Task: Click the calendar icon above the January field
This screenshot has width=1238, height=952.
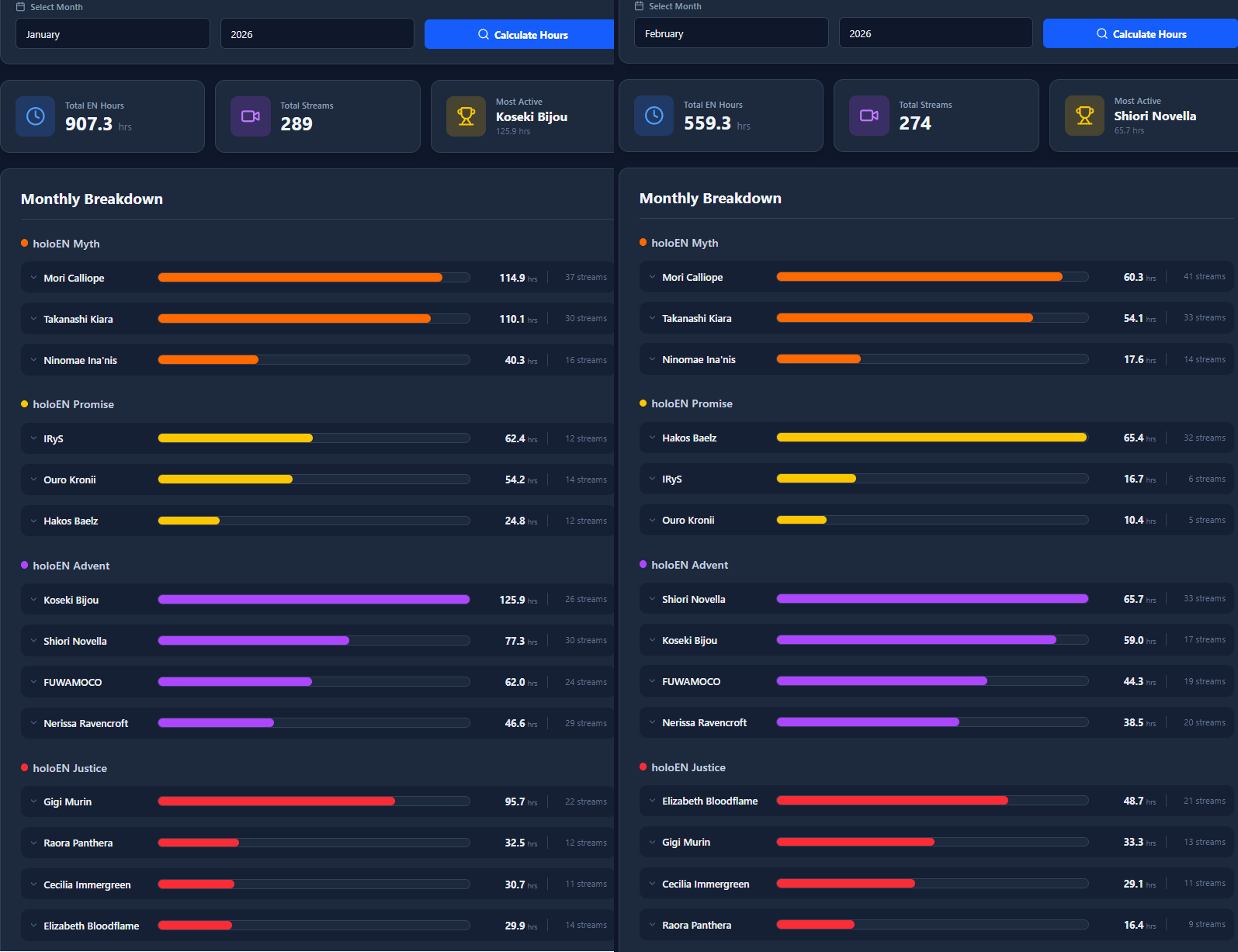Action: point(21,7)
